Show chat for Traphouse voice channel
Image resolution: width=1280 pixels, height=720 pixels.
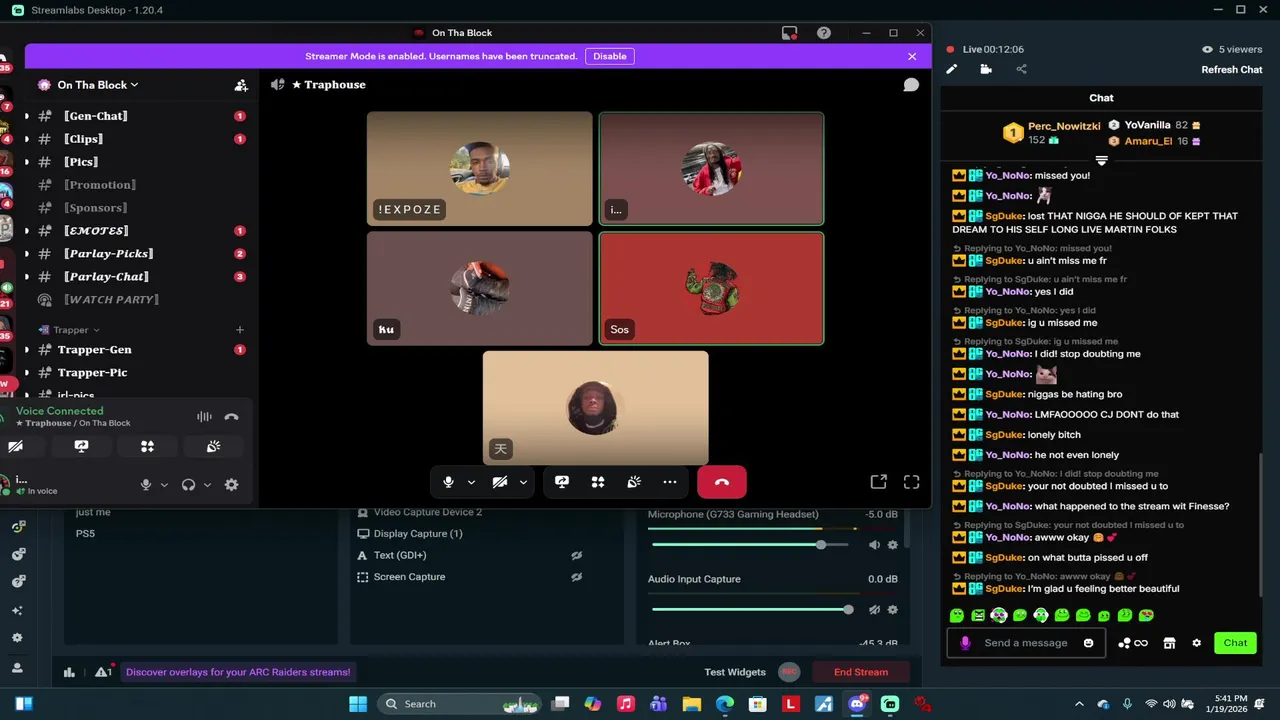[x=911, y=85]
